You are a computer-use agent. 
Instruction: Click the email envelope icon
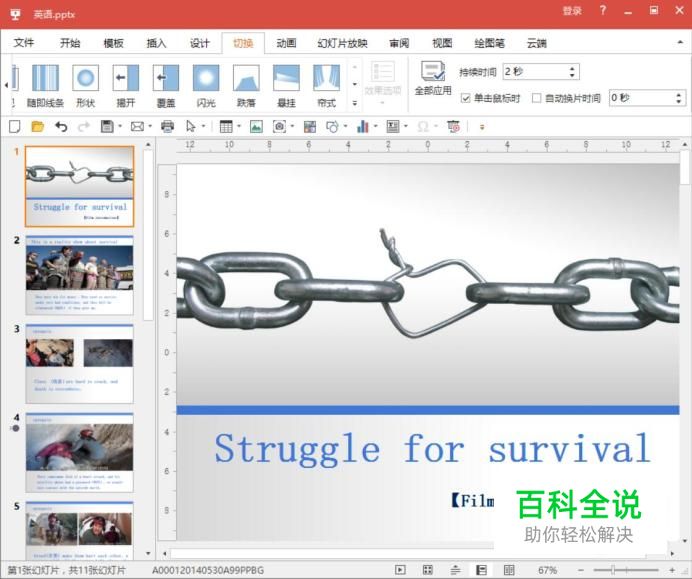pyautogui.click(x=137, y=127)
